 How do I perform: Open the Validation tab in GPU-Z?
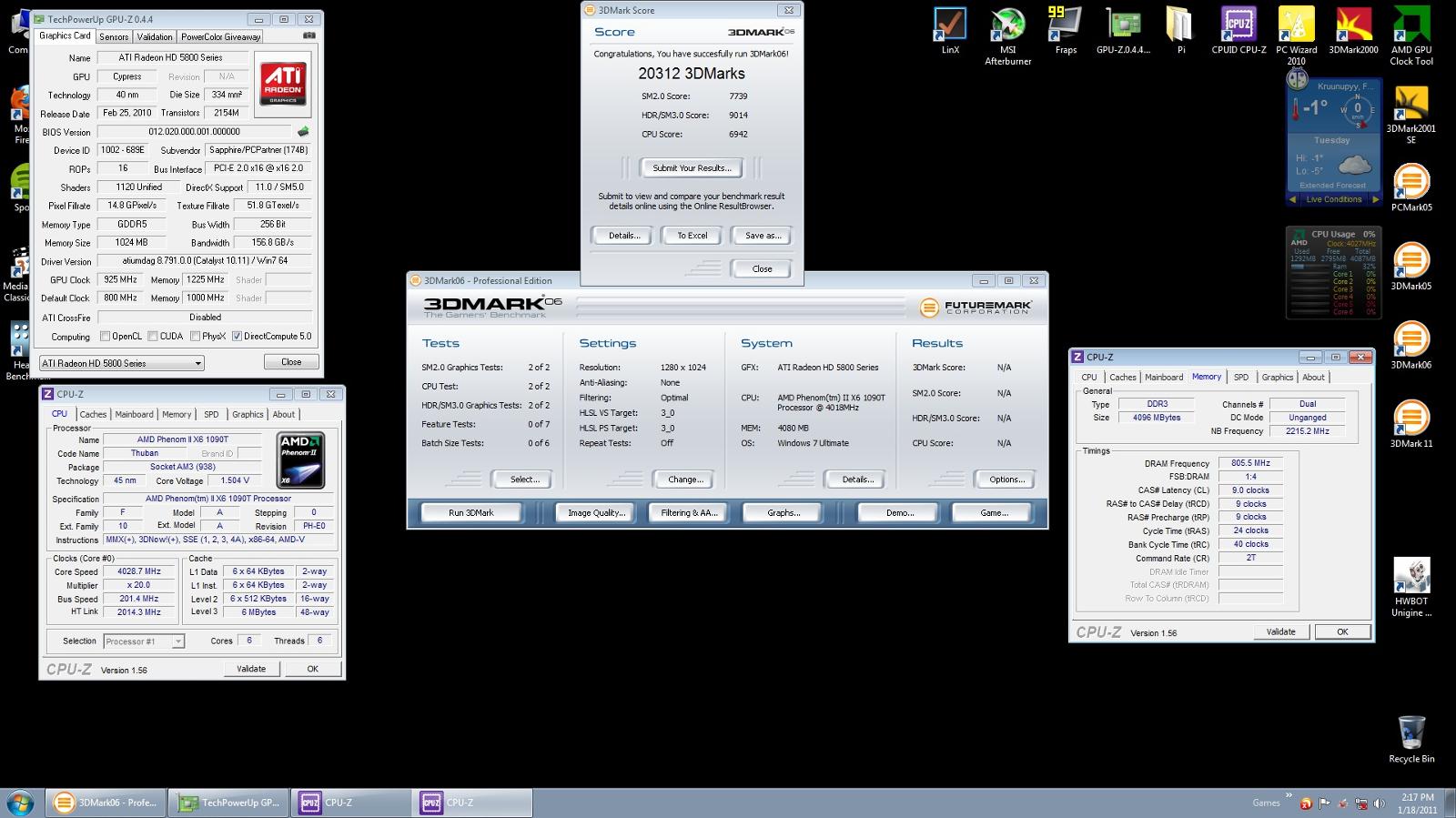tap(155, 36)
